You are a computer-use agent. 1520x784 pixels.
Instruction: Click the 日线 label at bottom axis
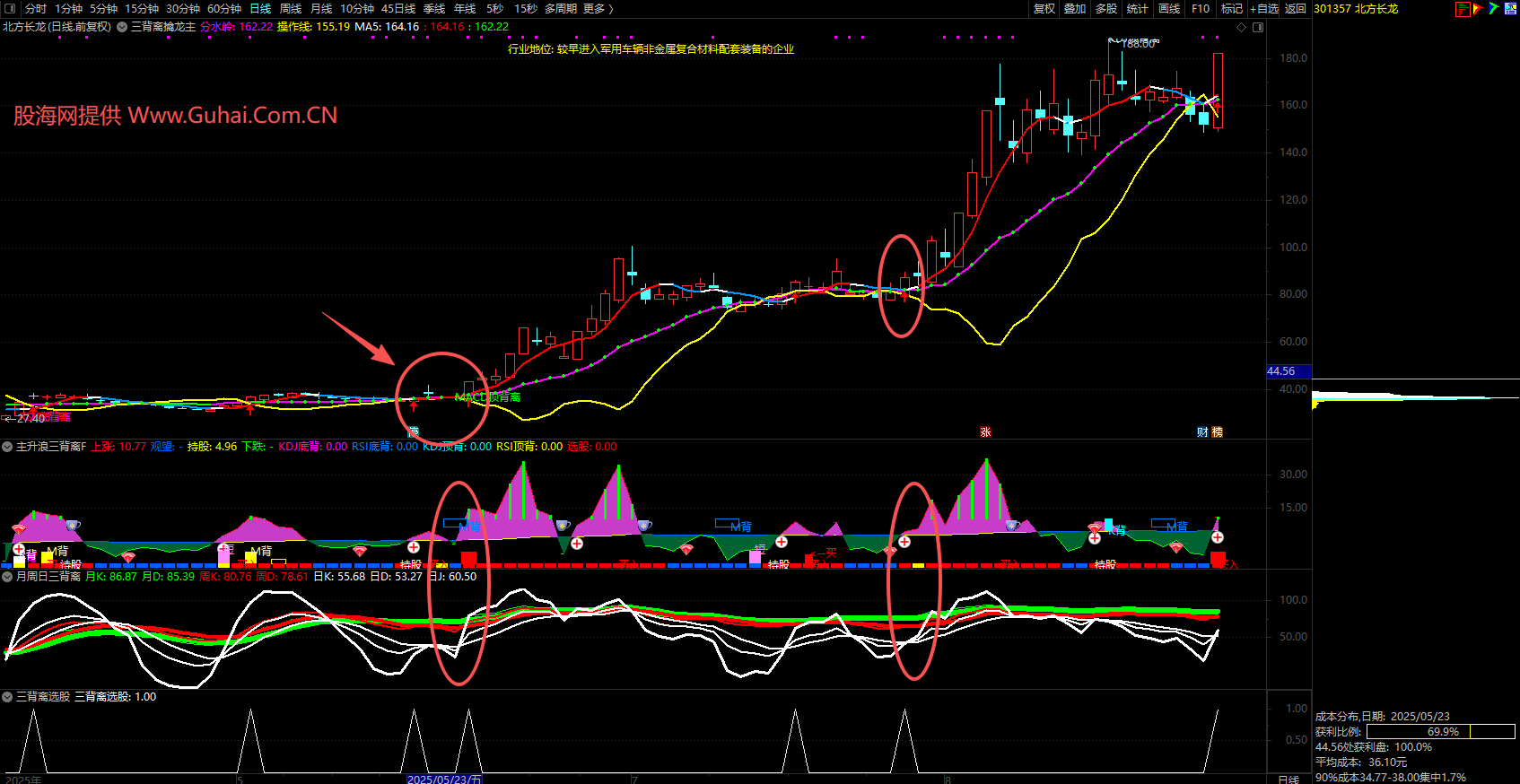(1289, 780)
